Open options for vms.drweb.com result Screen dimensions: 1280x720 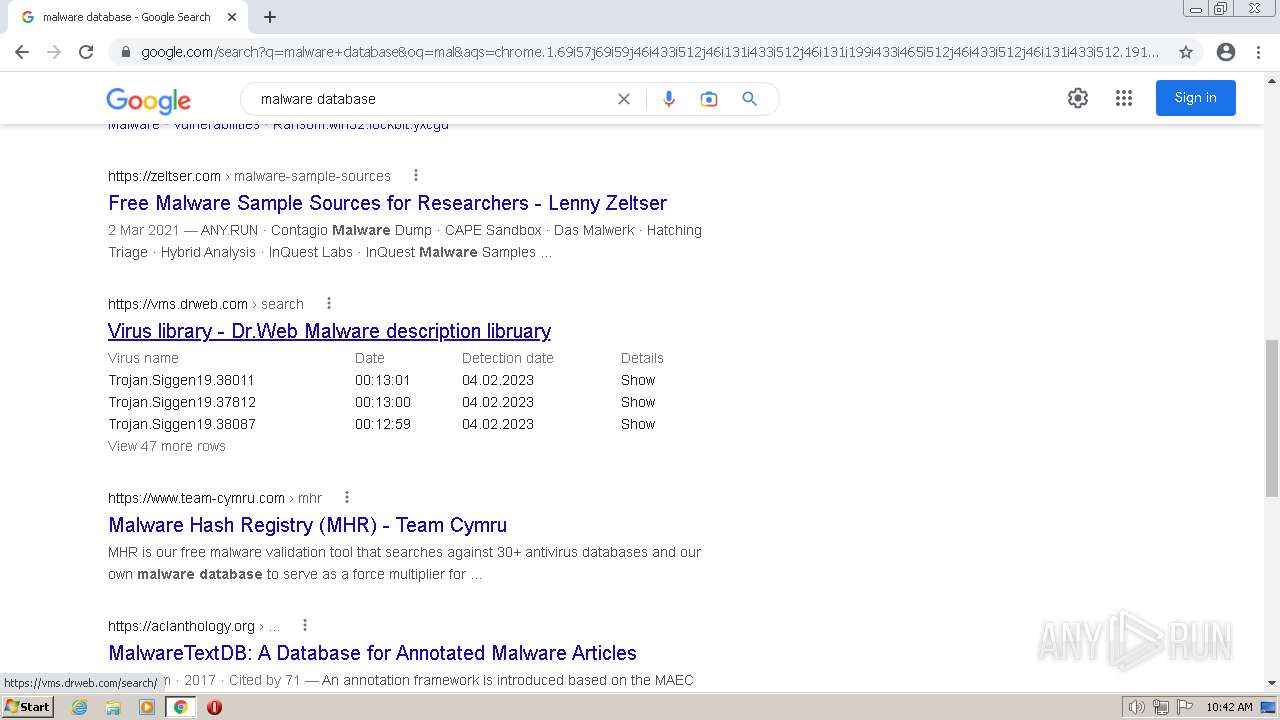(x=328, y=303)
